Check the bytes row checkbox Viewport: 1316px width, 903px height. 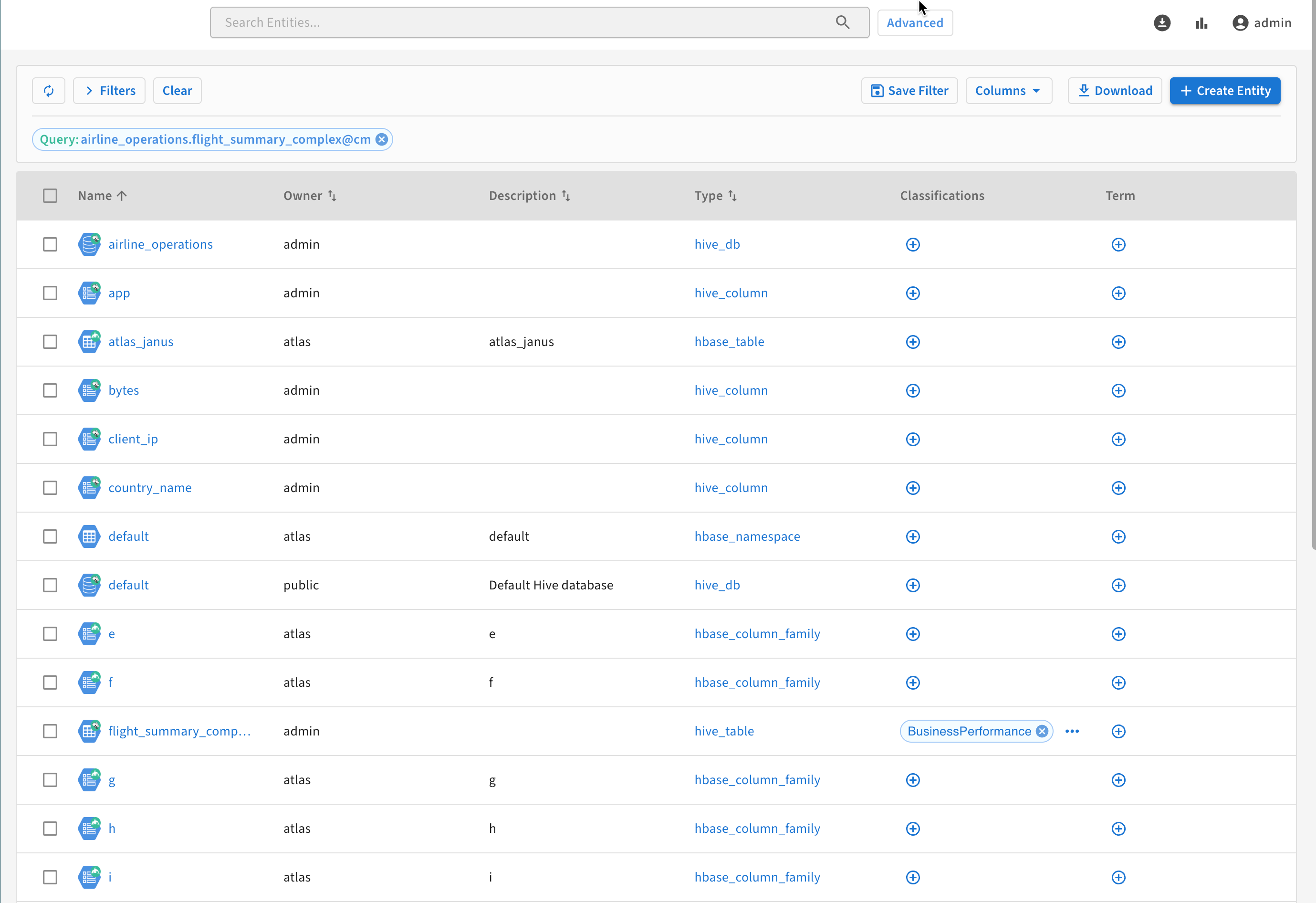[x=50, y=390]
